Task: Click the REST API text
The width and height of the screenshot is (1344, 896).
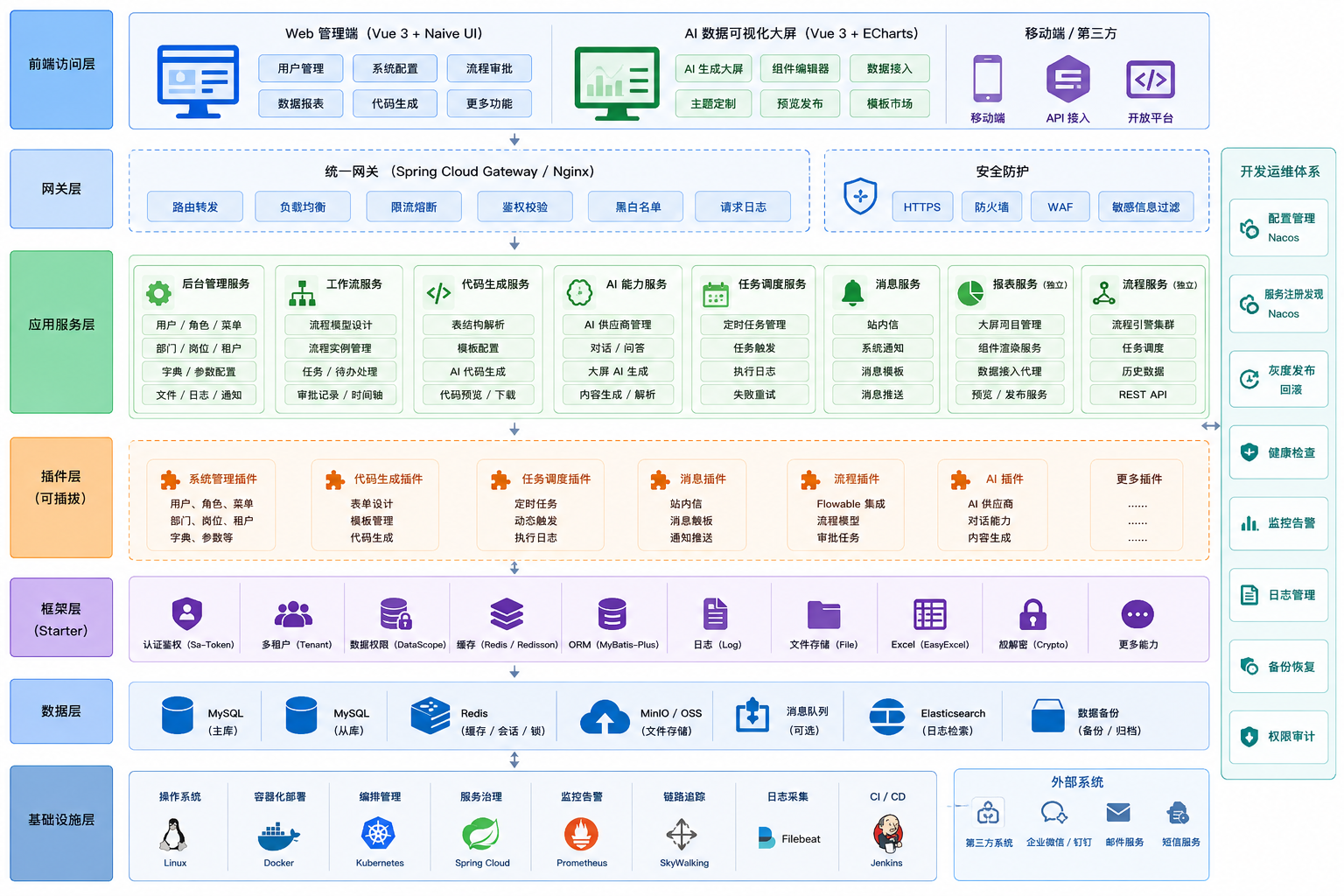Action: pyautogui.click(x=1143, y=395)
